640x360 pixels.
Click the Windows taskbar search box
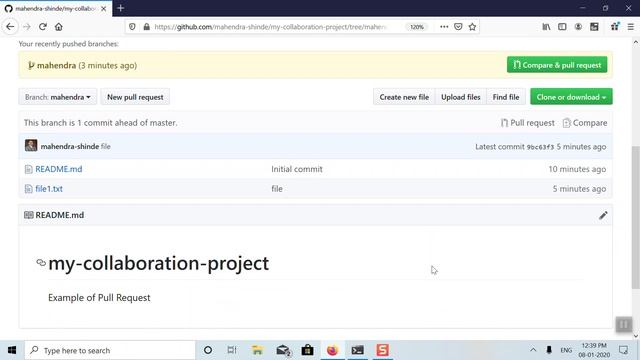(x=110, y=350)
